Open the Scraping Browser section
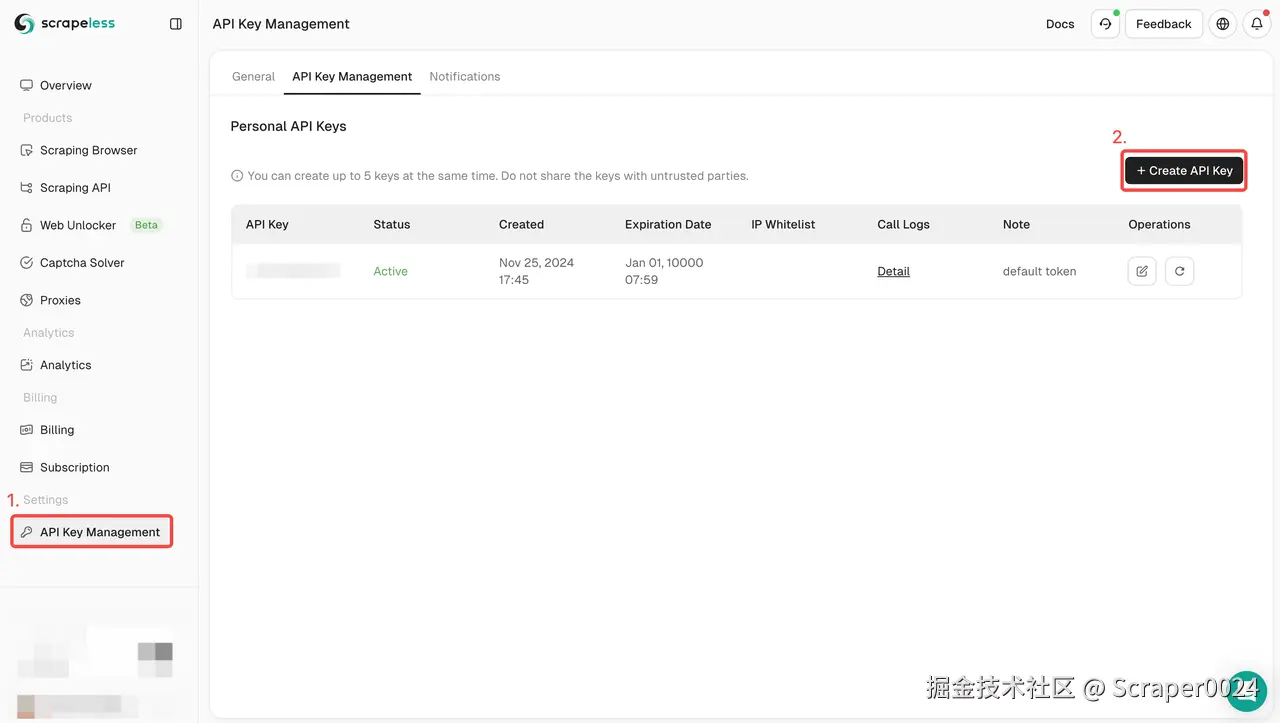 (87, 150)
